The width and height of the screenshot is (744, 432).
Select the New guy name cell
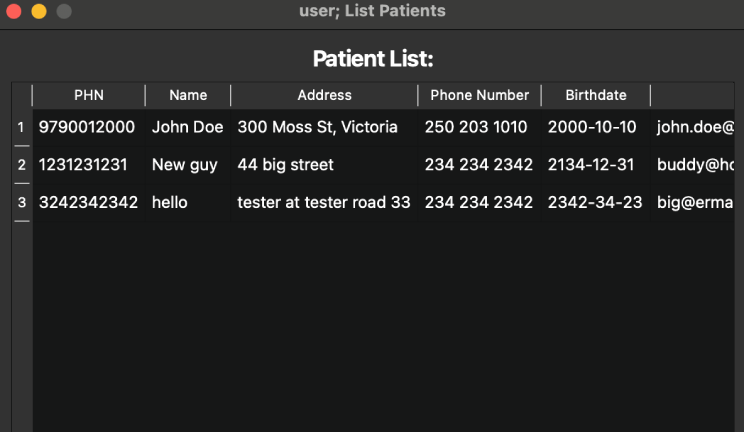tap(188, 165)
